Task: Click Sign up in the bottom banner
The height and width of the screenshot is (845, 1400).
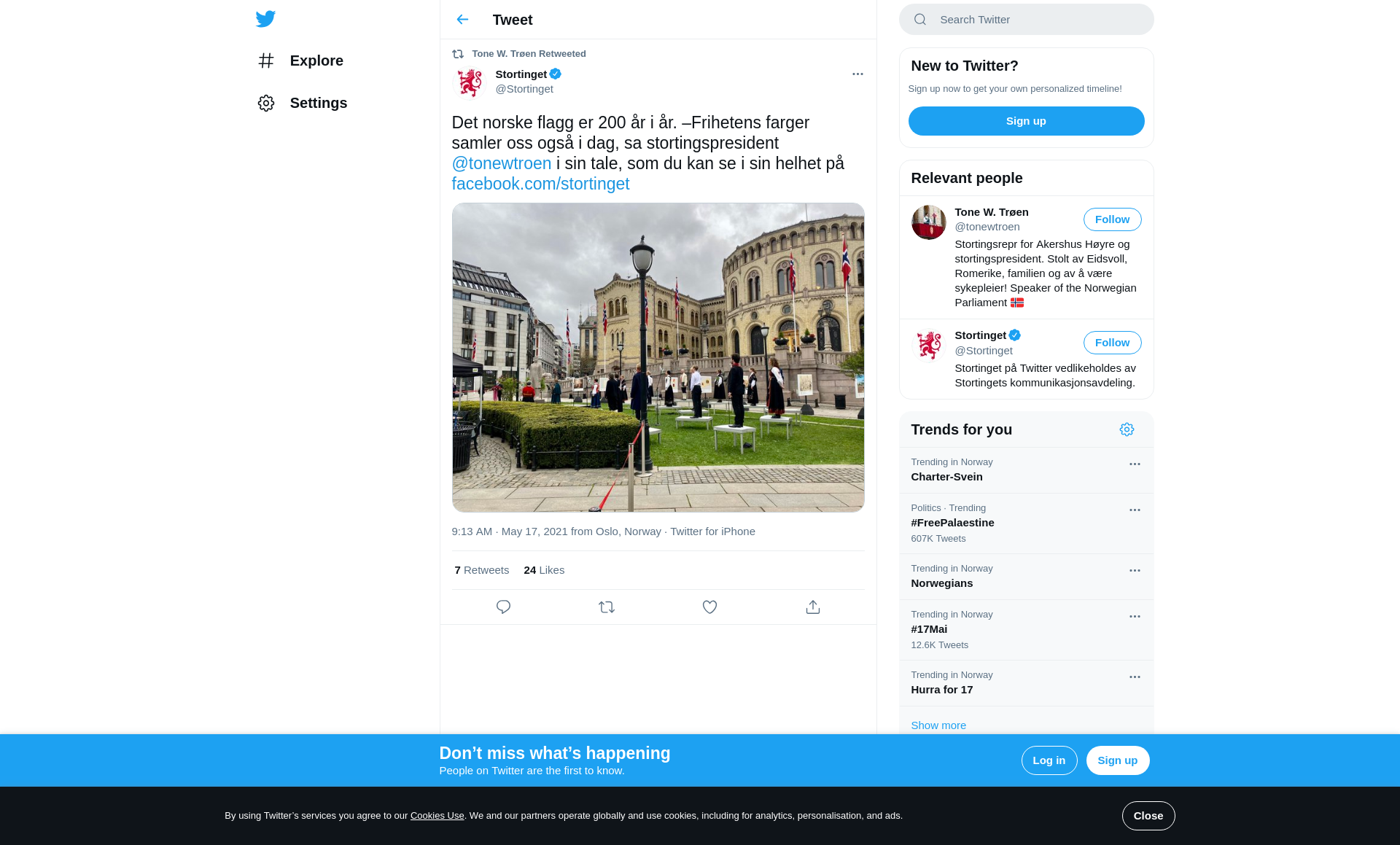Action: pos(1117,760)
